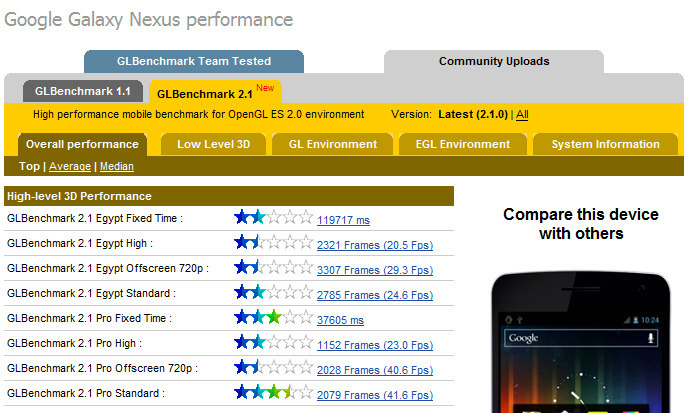Click the GLBenchmark 2.1 Egypt High label
Screen dimensions: 690x413
coord(80,243)
